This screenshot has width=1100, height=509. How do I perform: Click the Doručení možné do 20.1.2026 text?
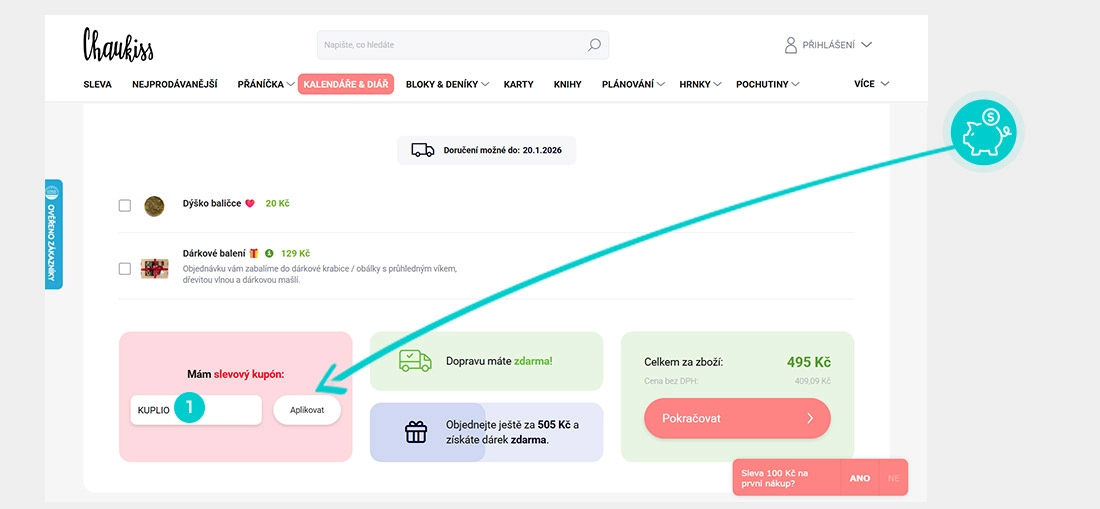pyautogui.click(x=503, y=151)
